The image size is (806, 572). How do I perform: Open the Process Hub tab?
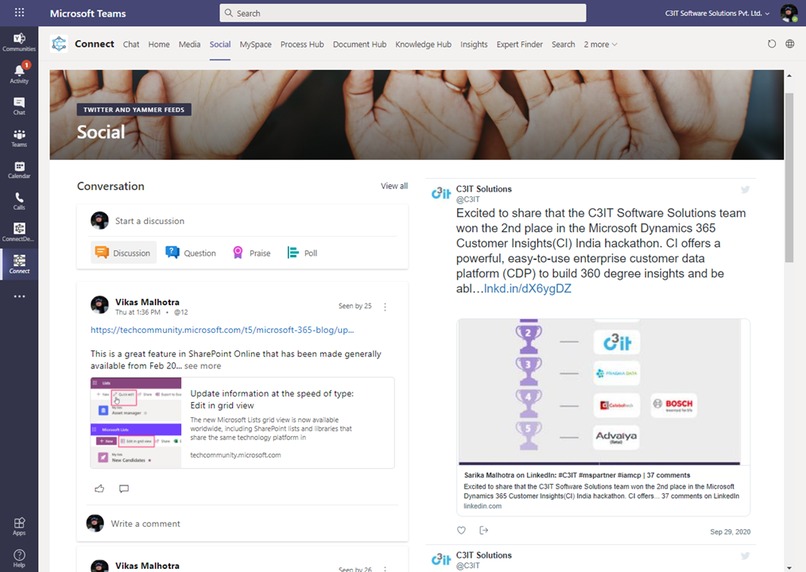point(302,44)
